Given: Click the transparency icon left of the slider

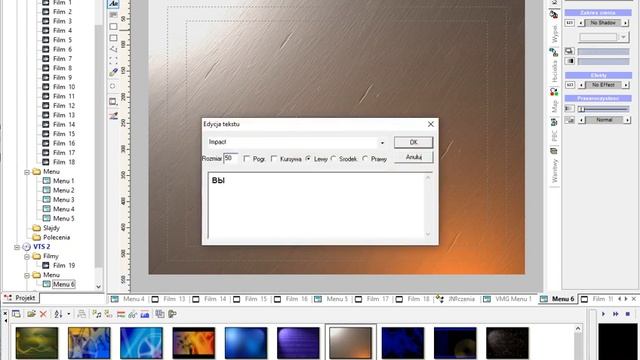Looking at the screenshot, I should pyautogui.click(x=569, y=109).
